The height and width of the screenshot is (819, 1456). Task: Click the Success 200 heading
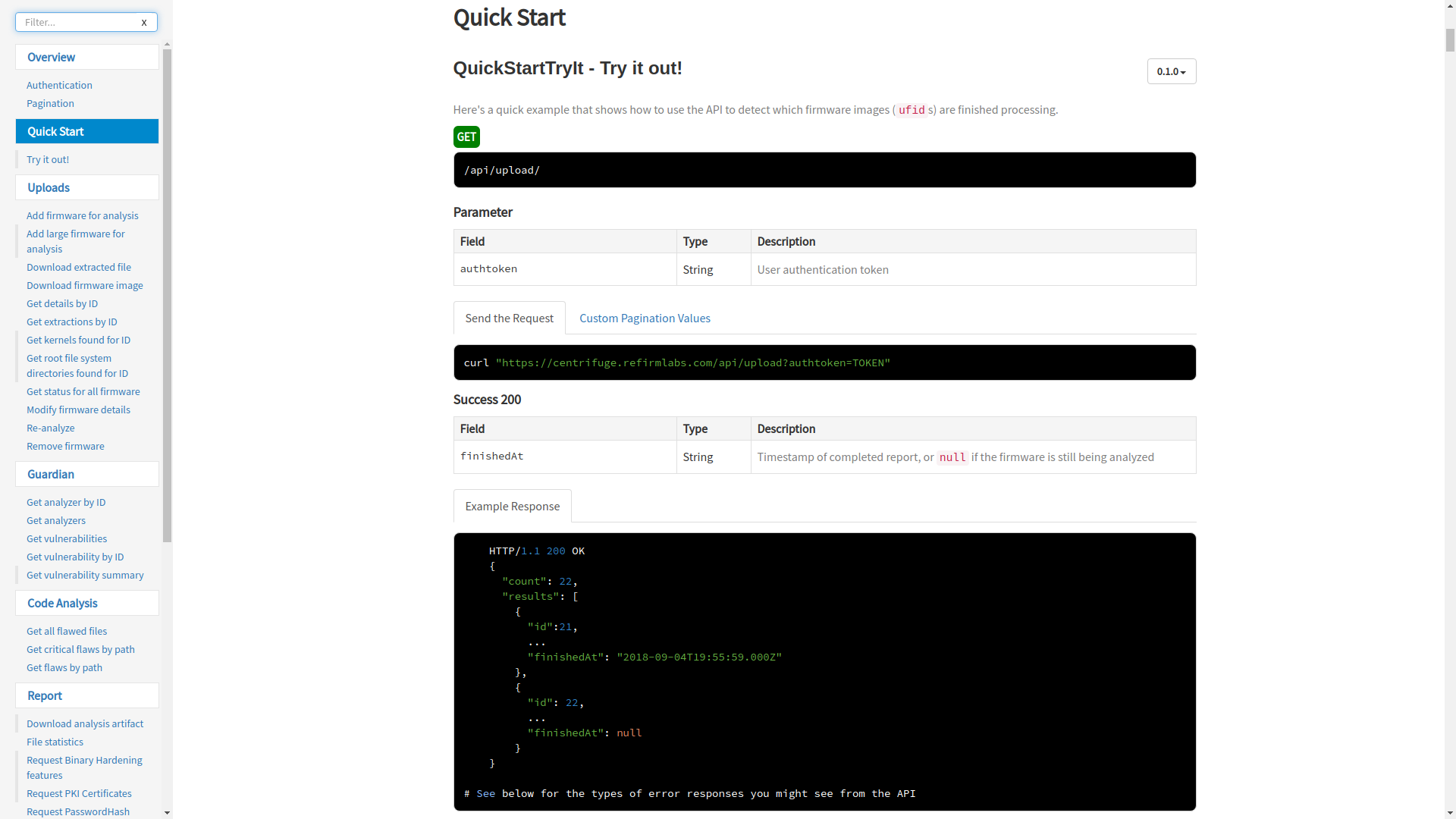(x=487, y=400)
